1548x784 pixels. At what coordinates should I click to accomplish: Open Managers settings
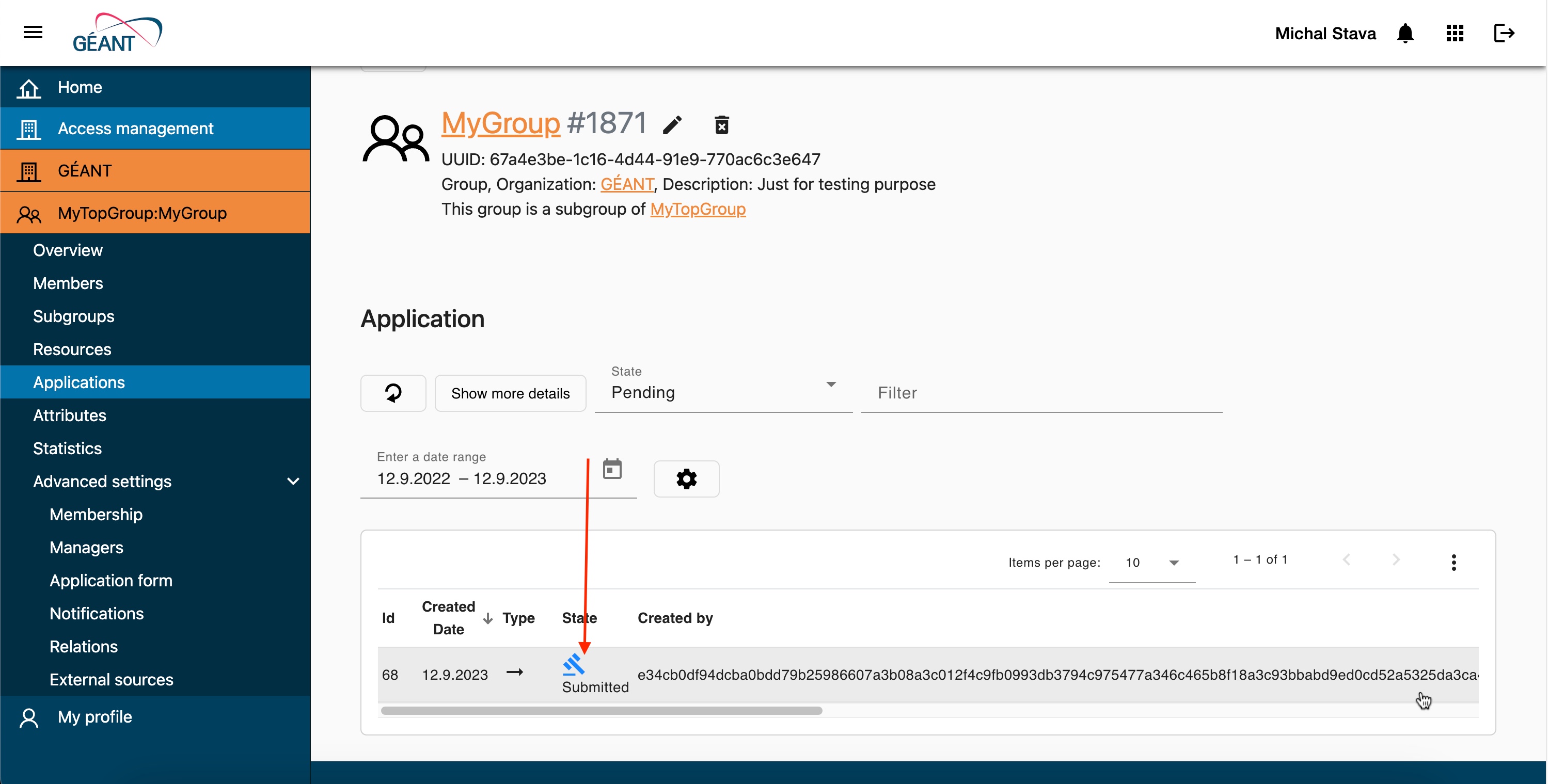[x=155, y=547]
